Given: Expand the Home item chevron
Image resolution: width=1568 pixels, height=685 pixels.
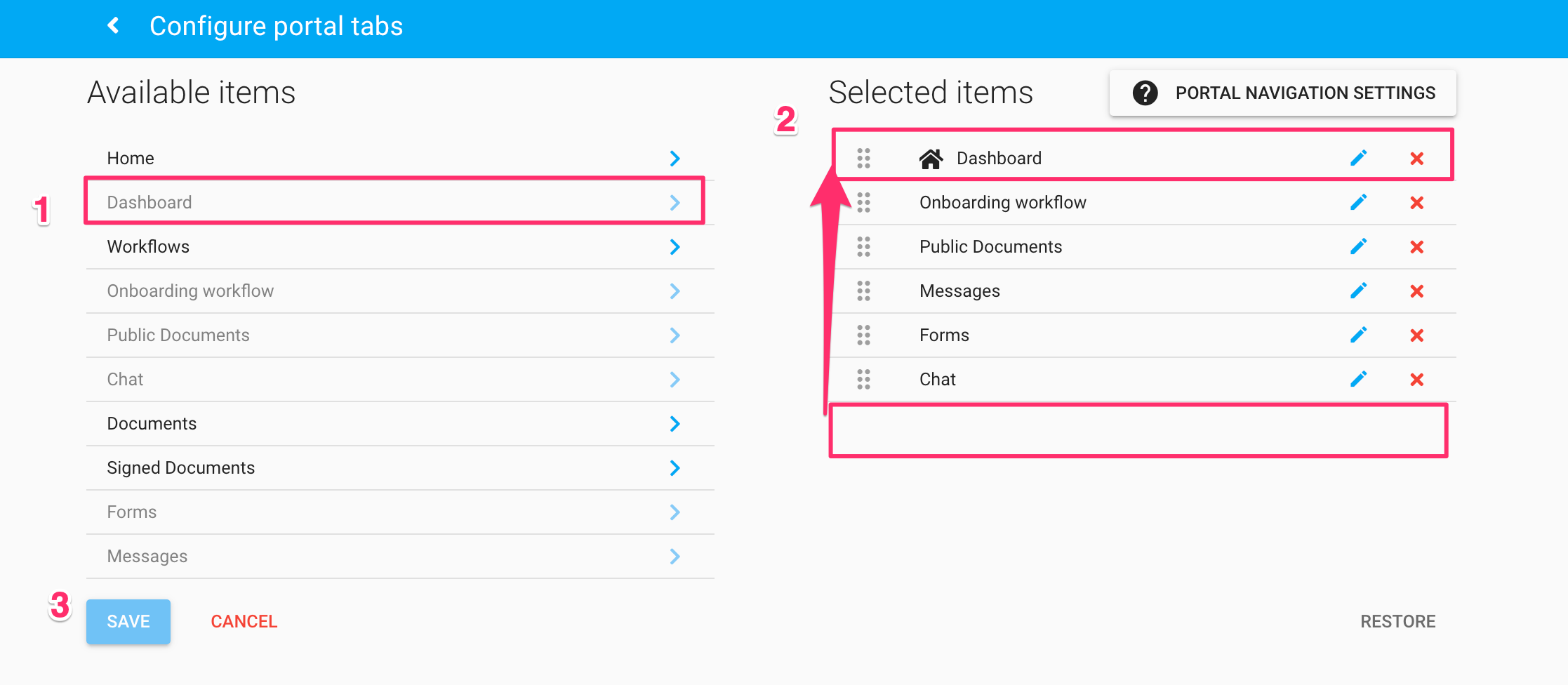Looking at the screenshot, I should click(x=675, y=158).
